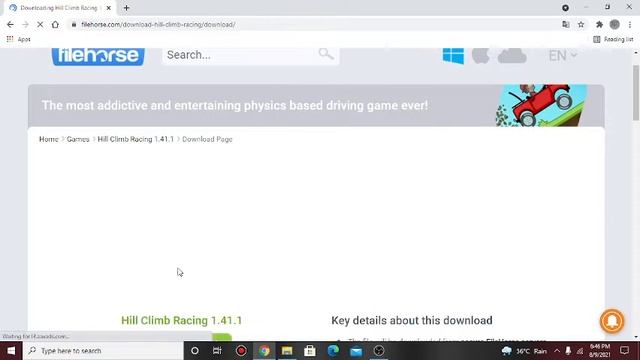Click the orange notification bell button

(612, 321)
